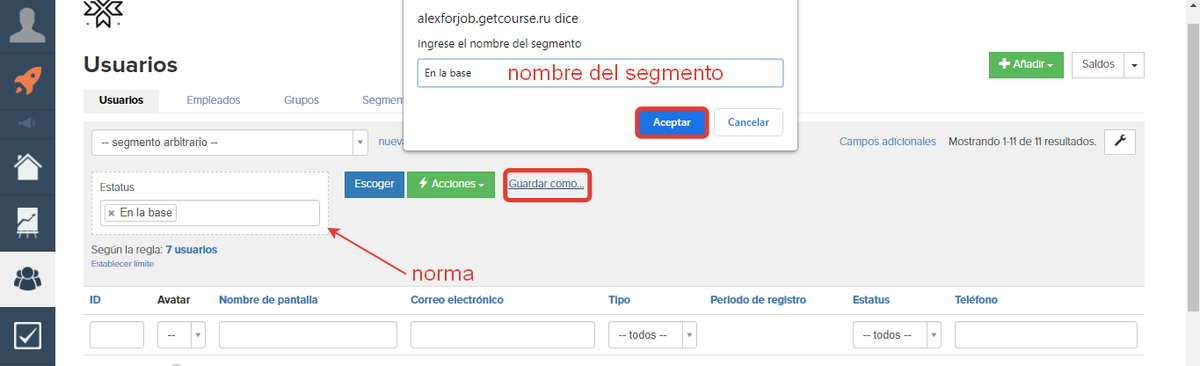
Task: Remove the 'En la base' status tag
Action: click(x=111, y=213)
